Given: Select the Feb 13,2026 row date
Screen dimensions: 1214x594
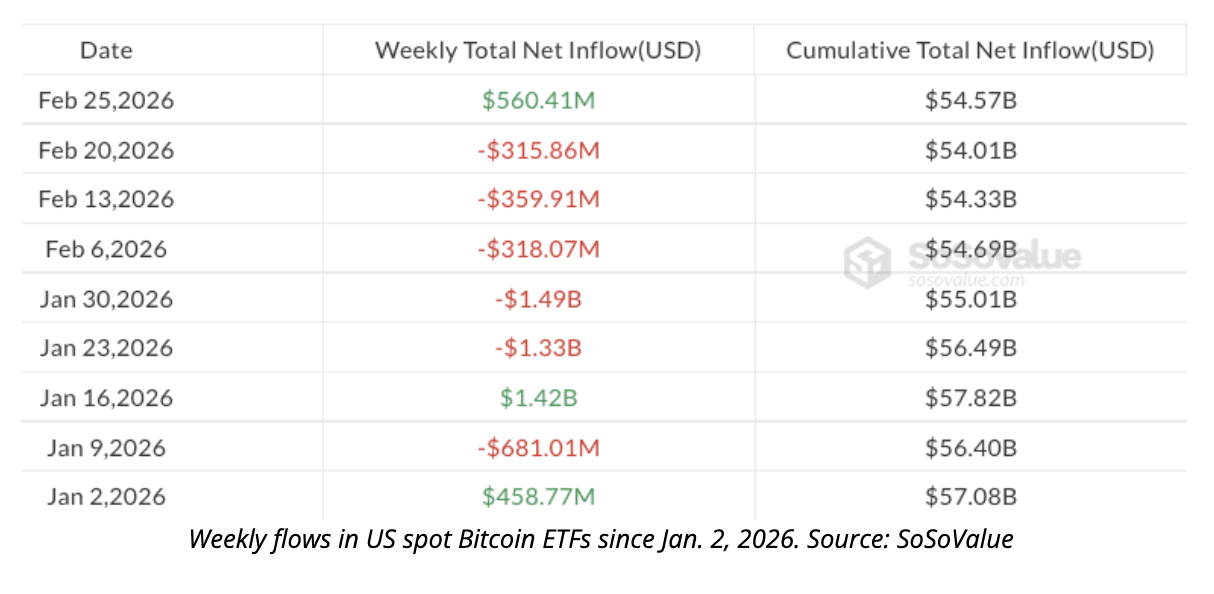Looking at the screenshot, I should (x=106, y=200).
